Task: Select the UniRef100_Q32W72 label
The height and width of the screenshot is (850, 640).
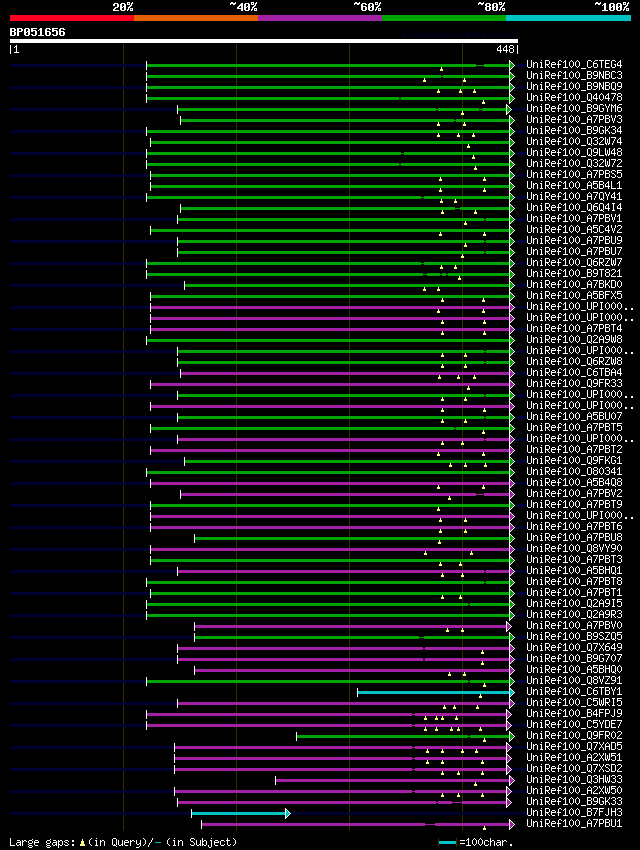Action: [574, 163]
